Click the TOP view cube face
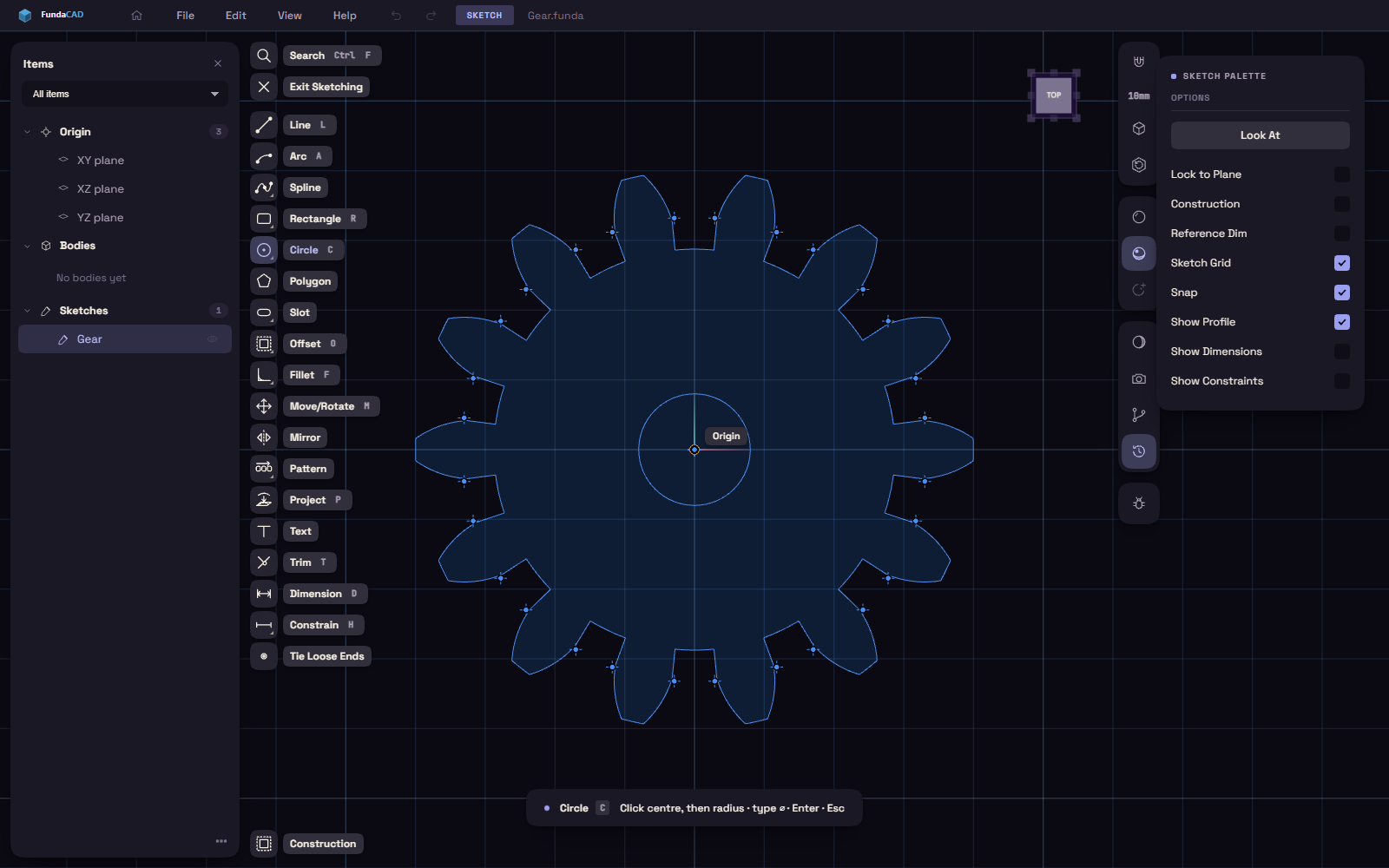 click(x=1054, y=95)
